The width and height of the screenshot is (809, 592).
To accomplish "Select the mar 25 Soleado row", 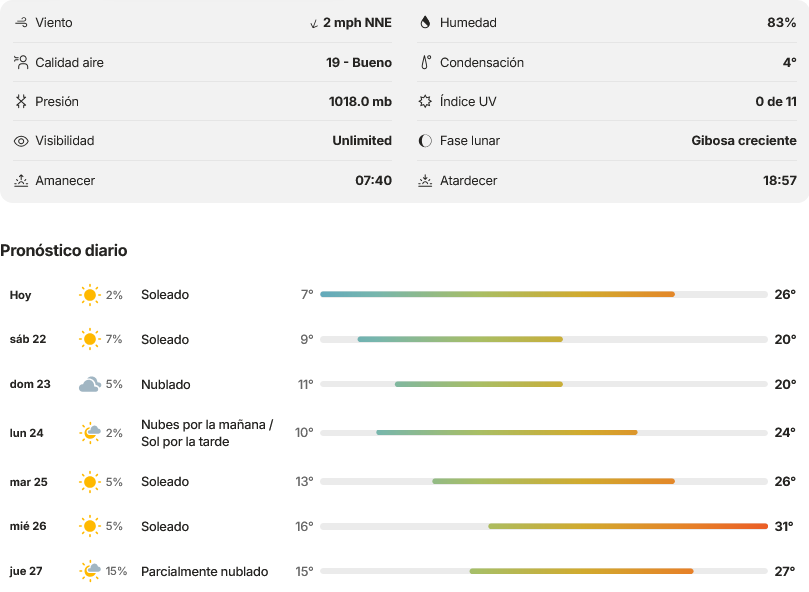I will 403,482.
